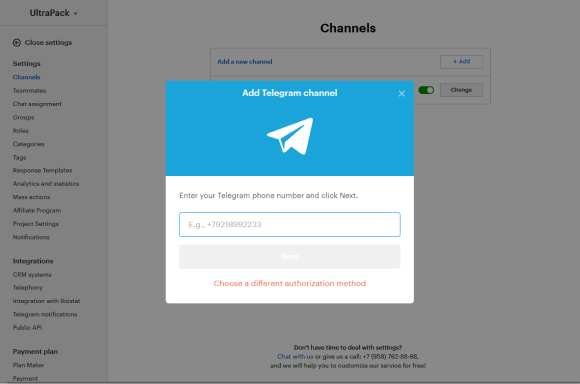Close the Add Telegram channel dialog
Viewport: 580px width, 384px height.
[401, 94]
